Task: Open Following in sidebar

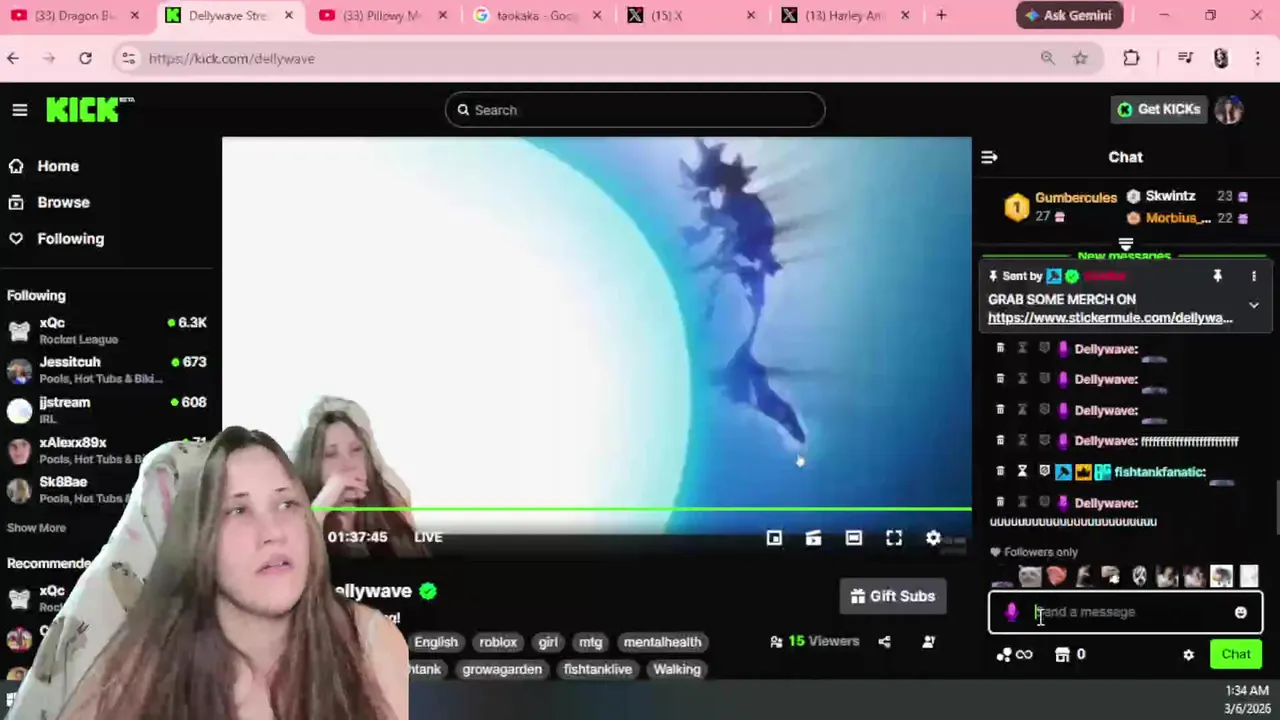Action: pos(70,238)
